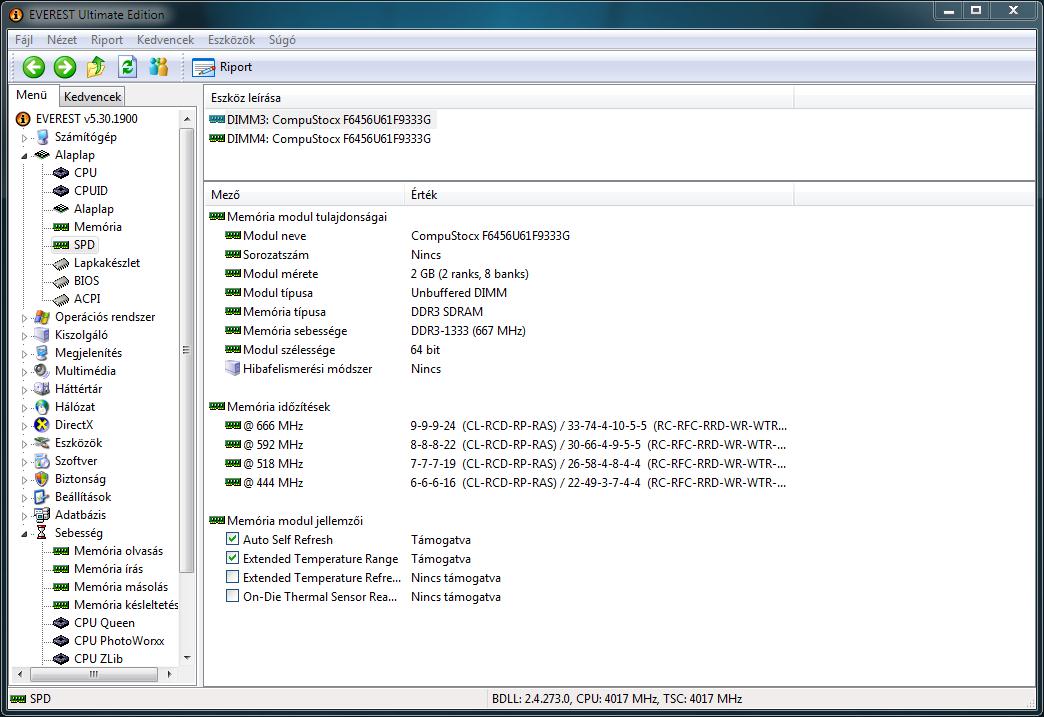Screen dimensions: 1044x717
Task: Toggle the On-Die Thermal Sensor checkbox
Action: [x=232, y=596]
